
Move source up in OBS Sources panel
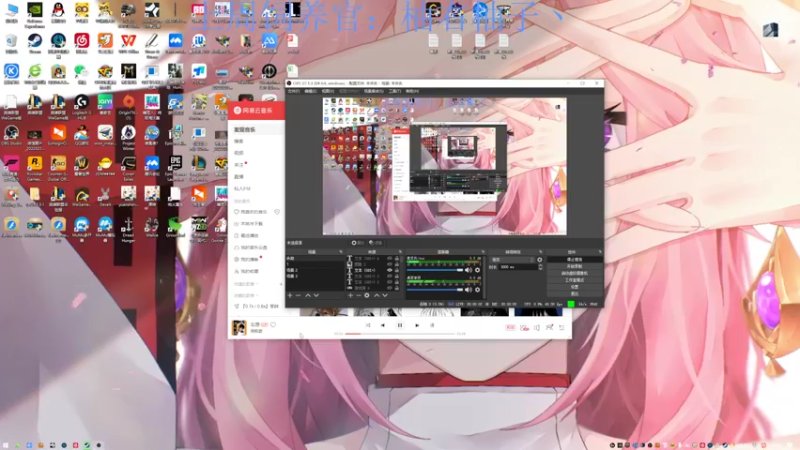point(377,295)
